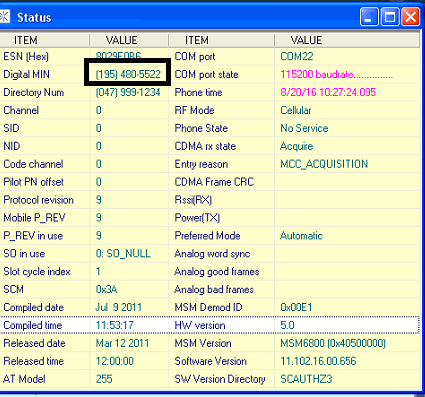Click the Slot cycle index label
The width and height of the screenshot is (425, 397).
37,272
